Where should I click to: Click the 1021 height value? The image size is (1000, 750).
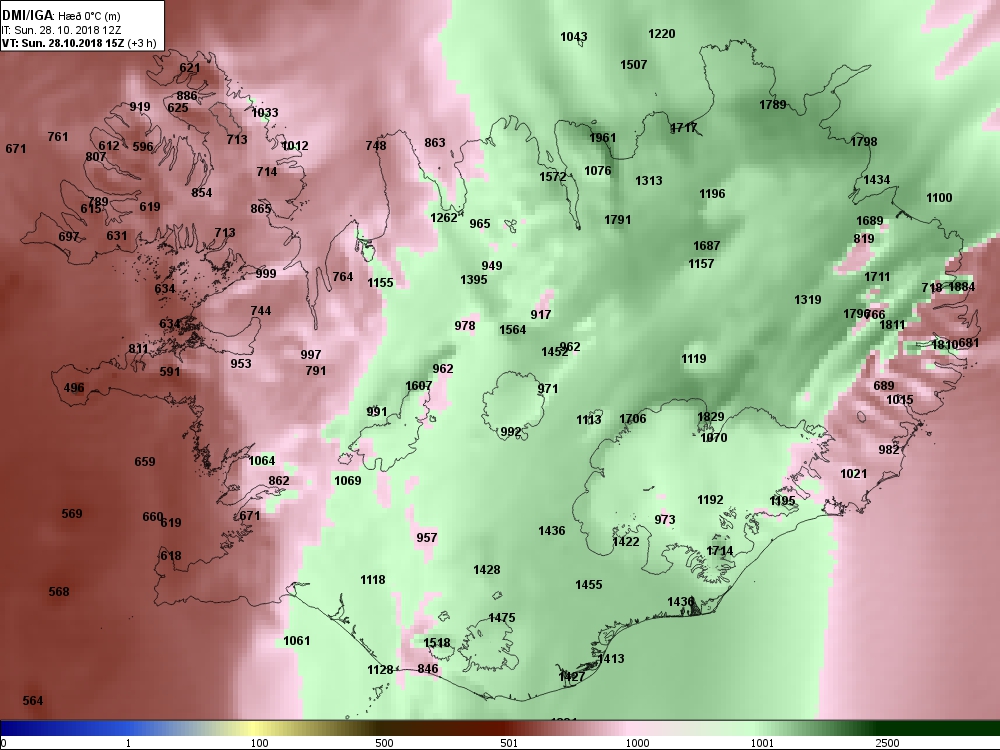tap(853, 473)
